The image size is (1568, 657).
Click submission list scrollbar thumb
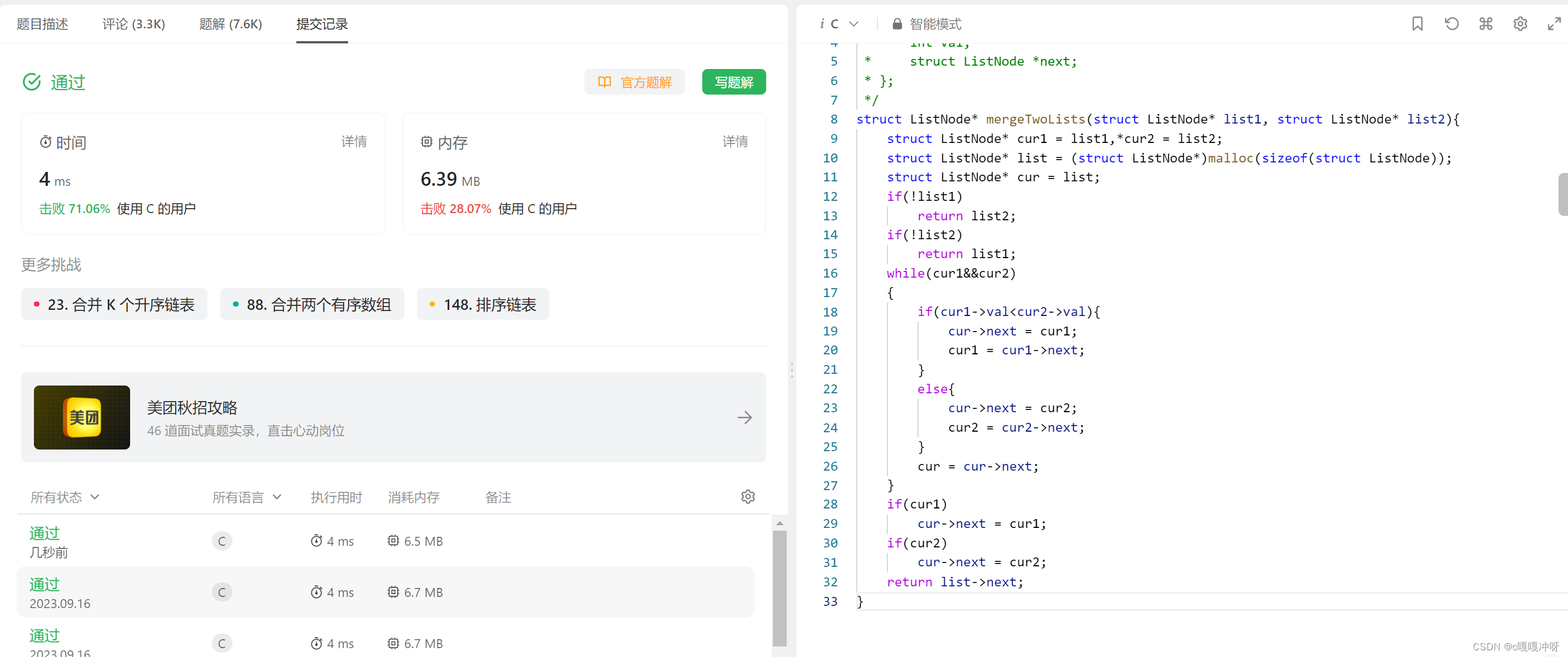[779, 587]
